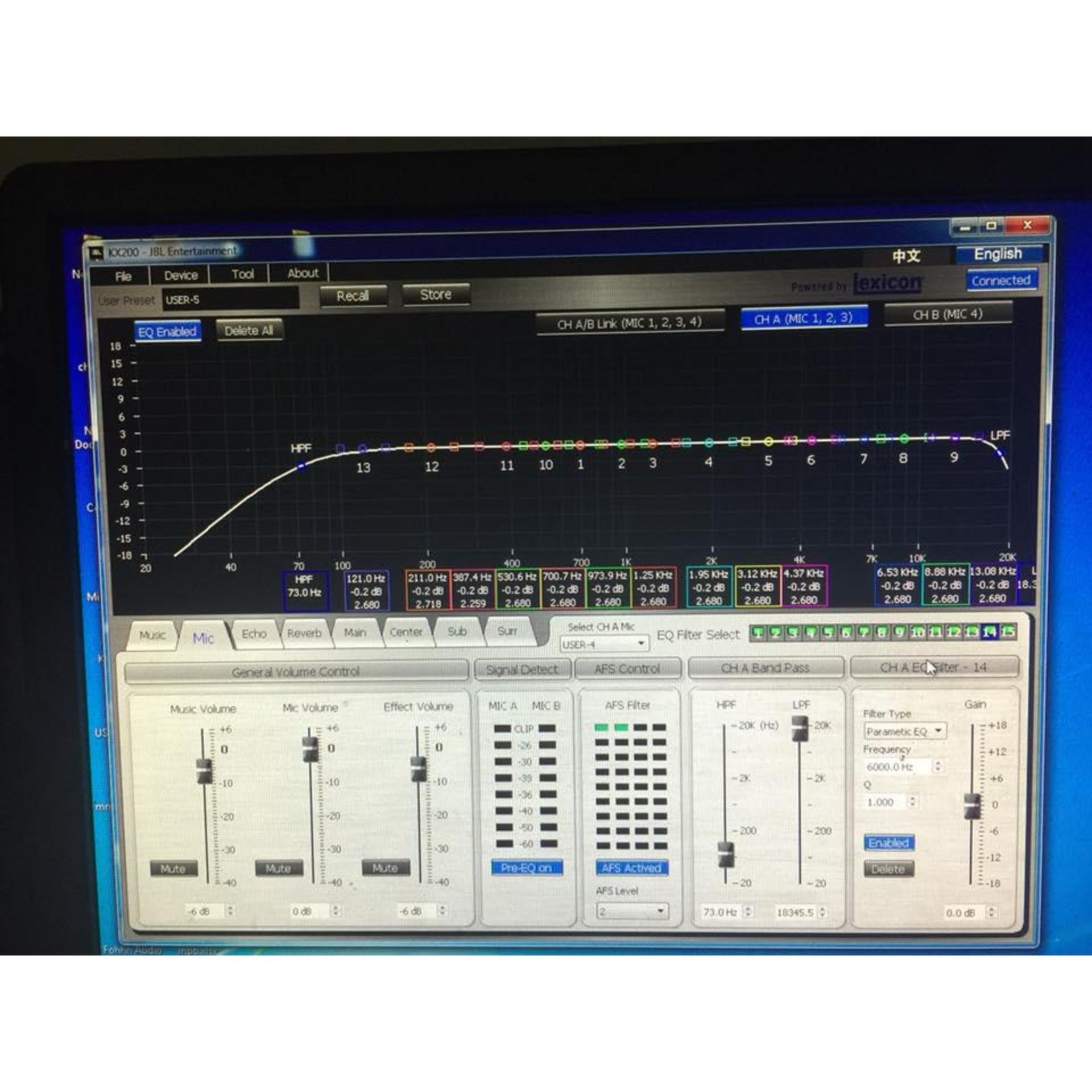This screenshot has height=1092, width=1092.
Task: Click the Music Volume -6 dB stepper
Action: pos(230,911)
